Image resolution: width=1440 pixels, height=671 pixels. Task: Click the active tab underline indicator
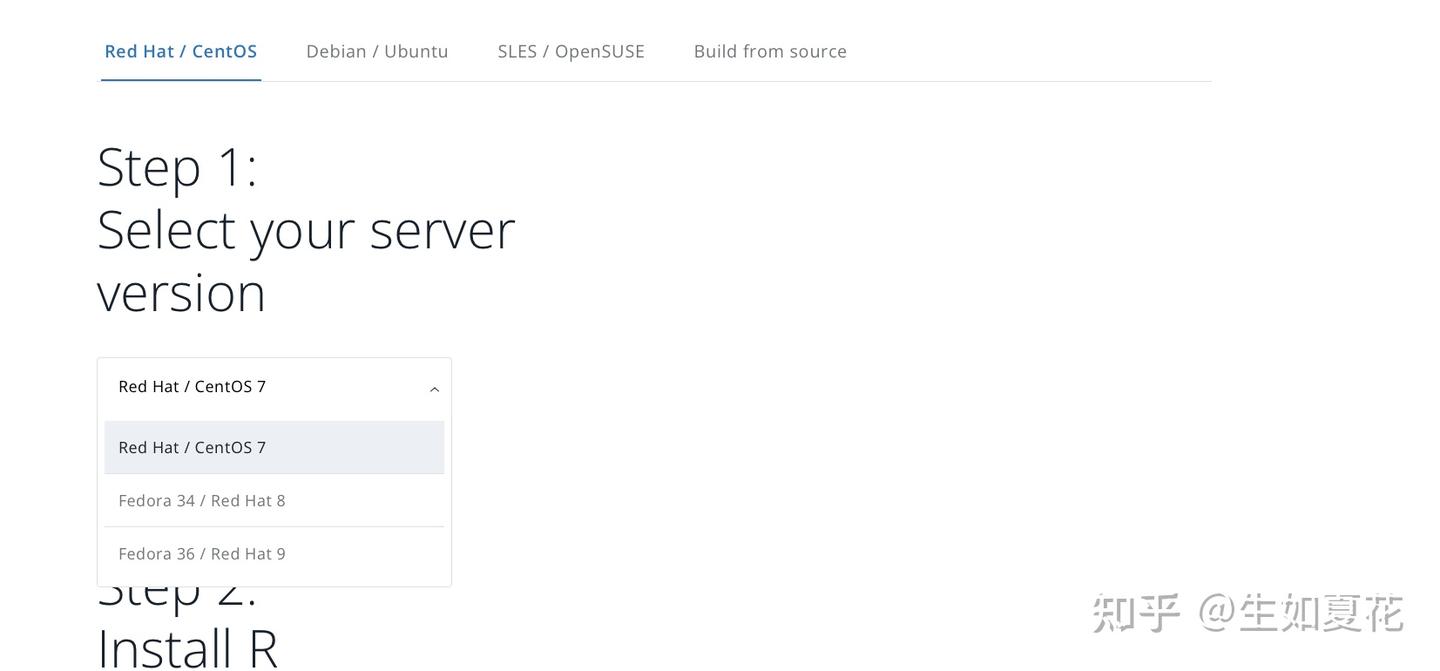[181, 80]
